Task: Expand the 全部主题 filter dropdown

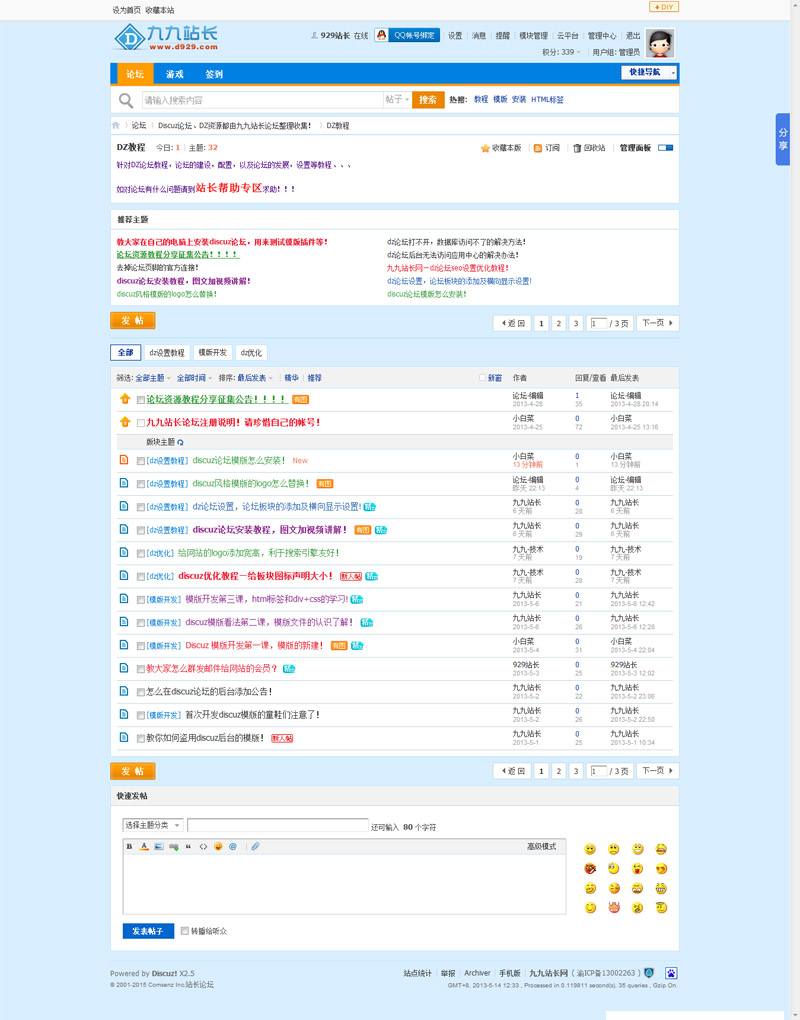Action: [x=153, y=378]
